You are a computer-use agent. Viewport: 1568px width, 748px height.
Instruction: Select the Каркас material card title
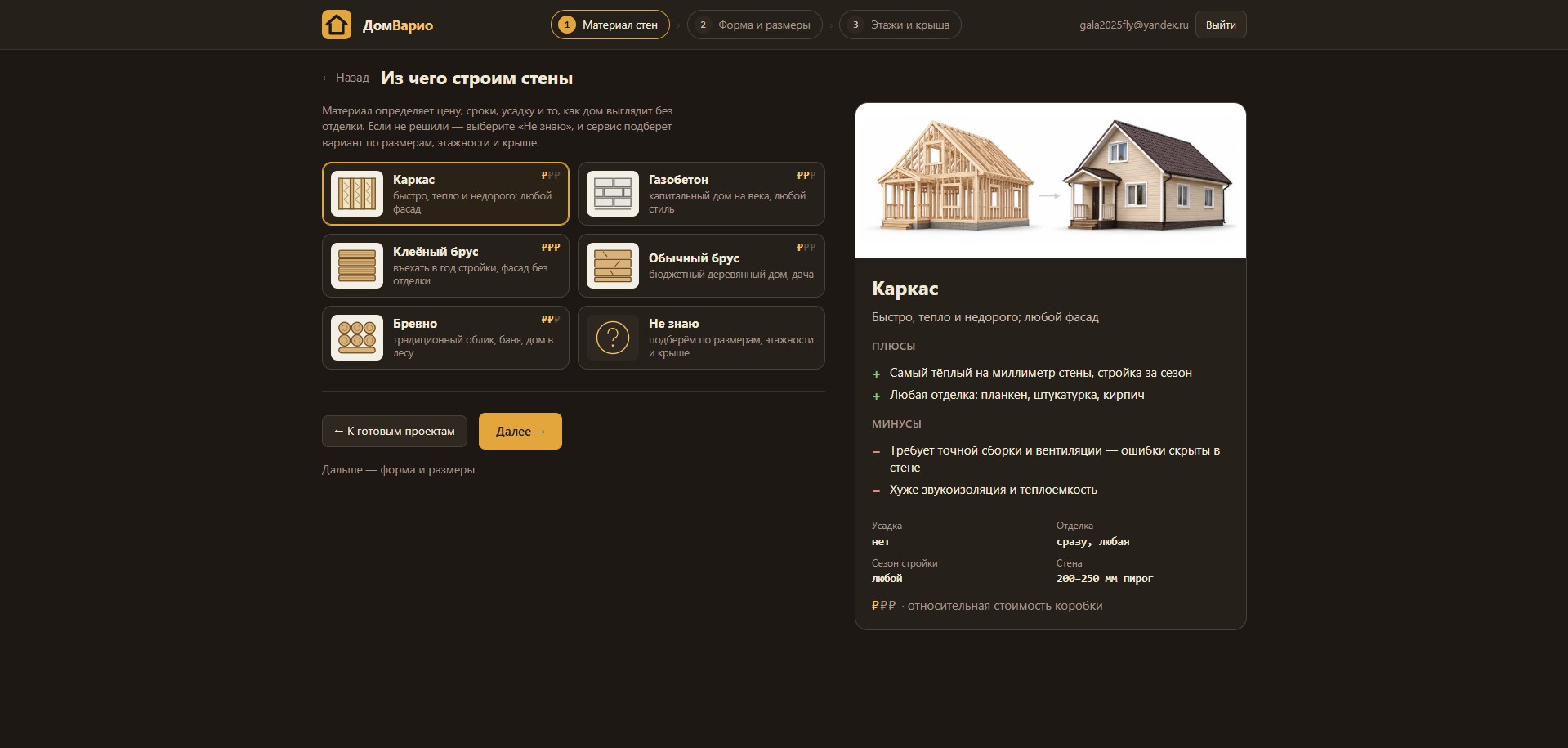pos(413,180)
